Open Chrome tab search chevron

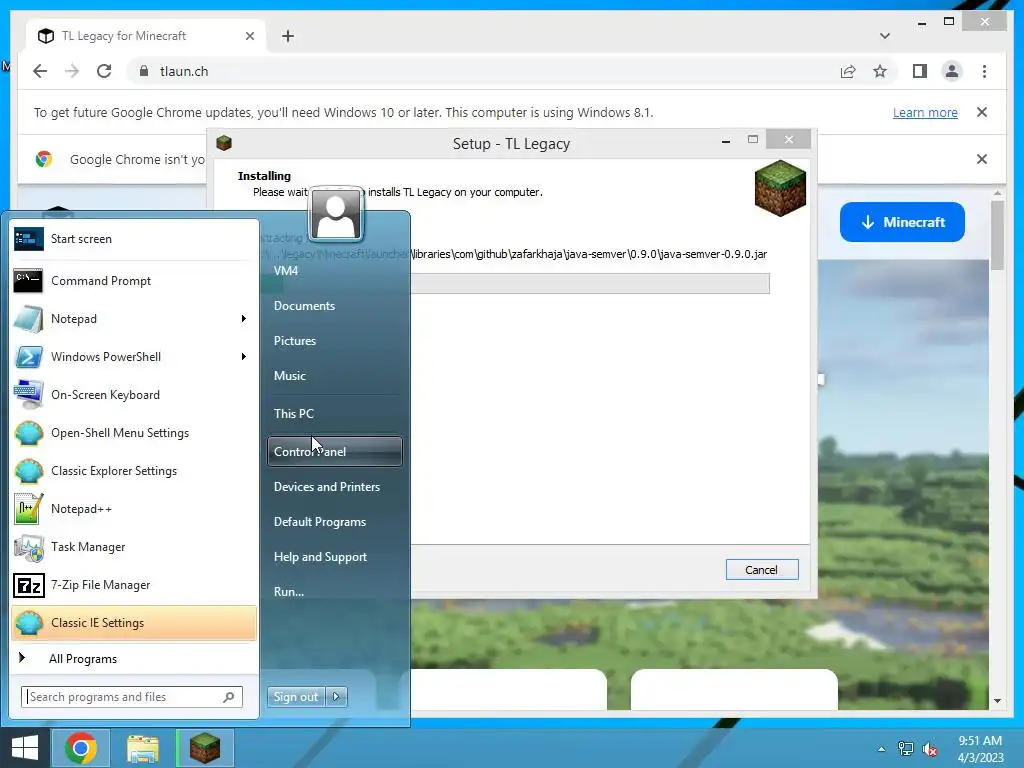(885, 36)
